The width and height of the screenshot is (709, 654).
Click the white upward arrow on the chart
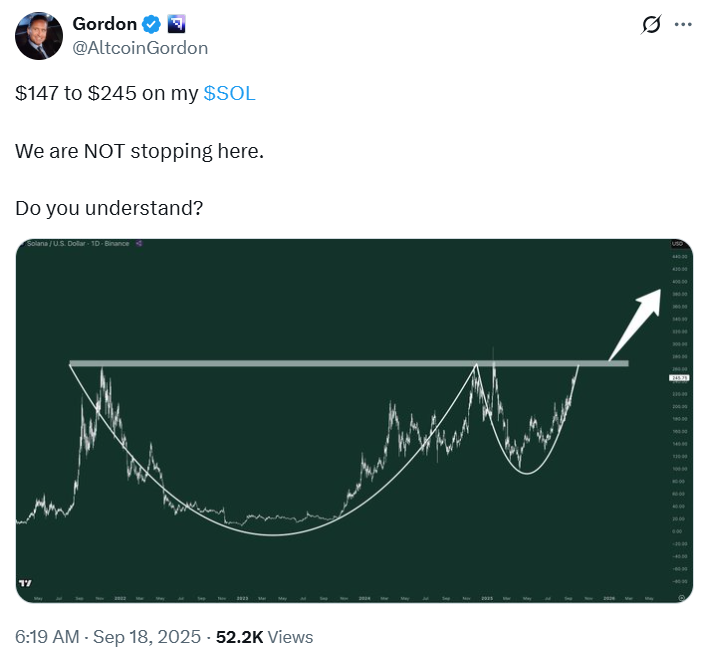pyautogui.click(x=635, y=325)
